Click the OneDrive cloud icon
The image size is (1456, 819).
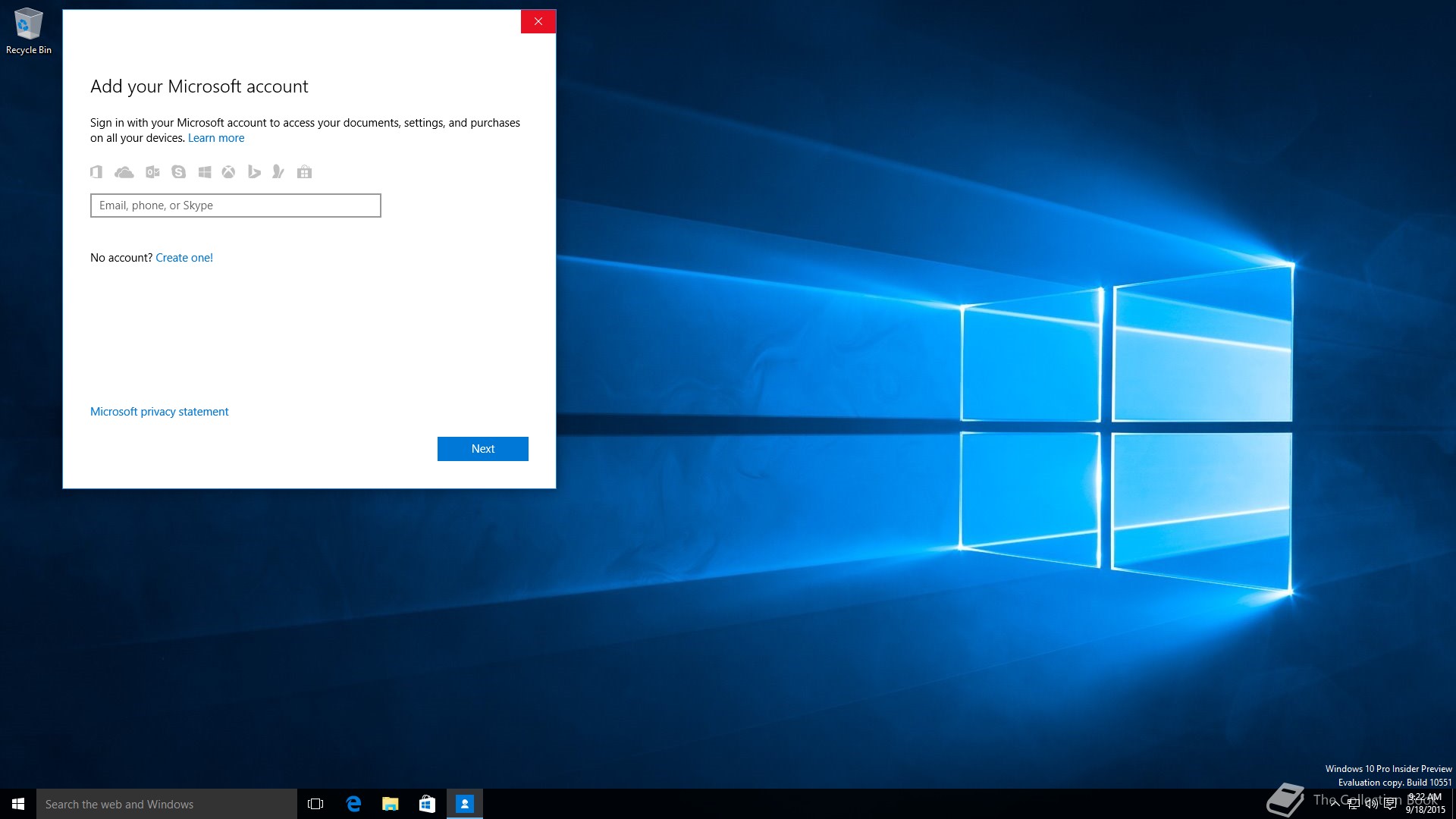coord(124,172)
